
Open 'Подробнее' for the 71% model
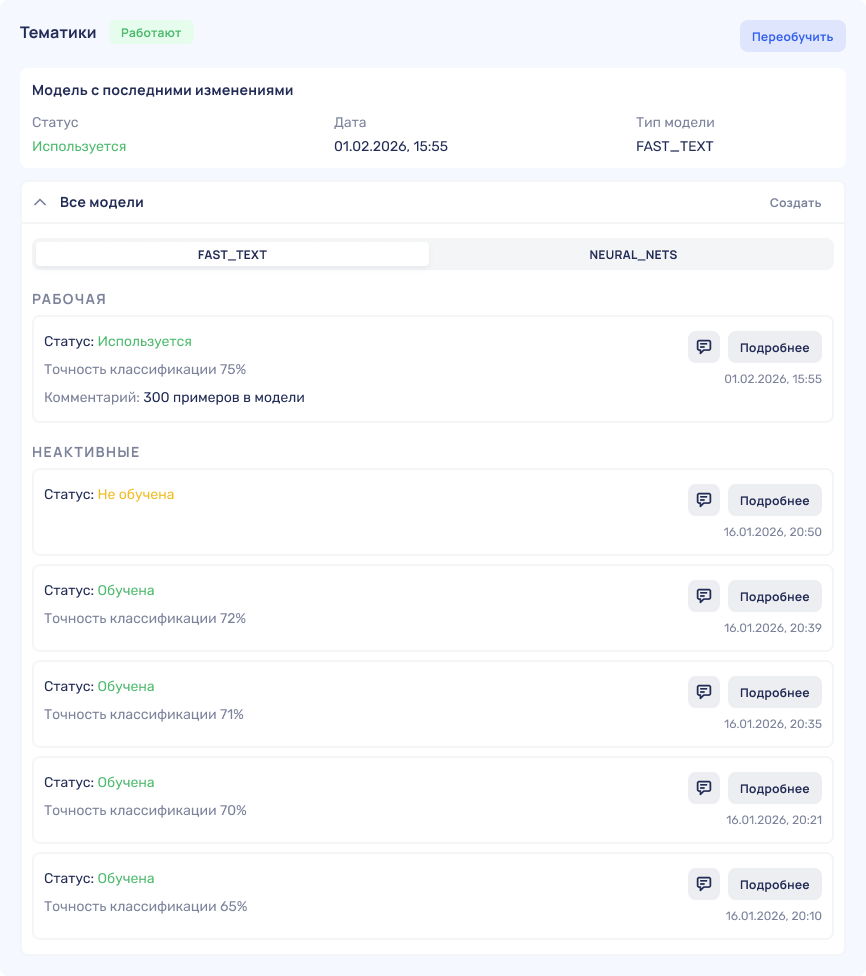pyautogui.click(x=774, y=692)
